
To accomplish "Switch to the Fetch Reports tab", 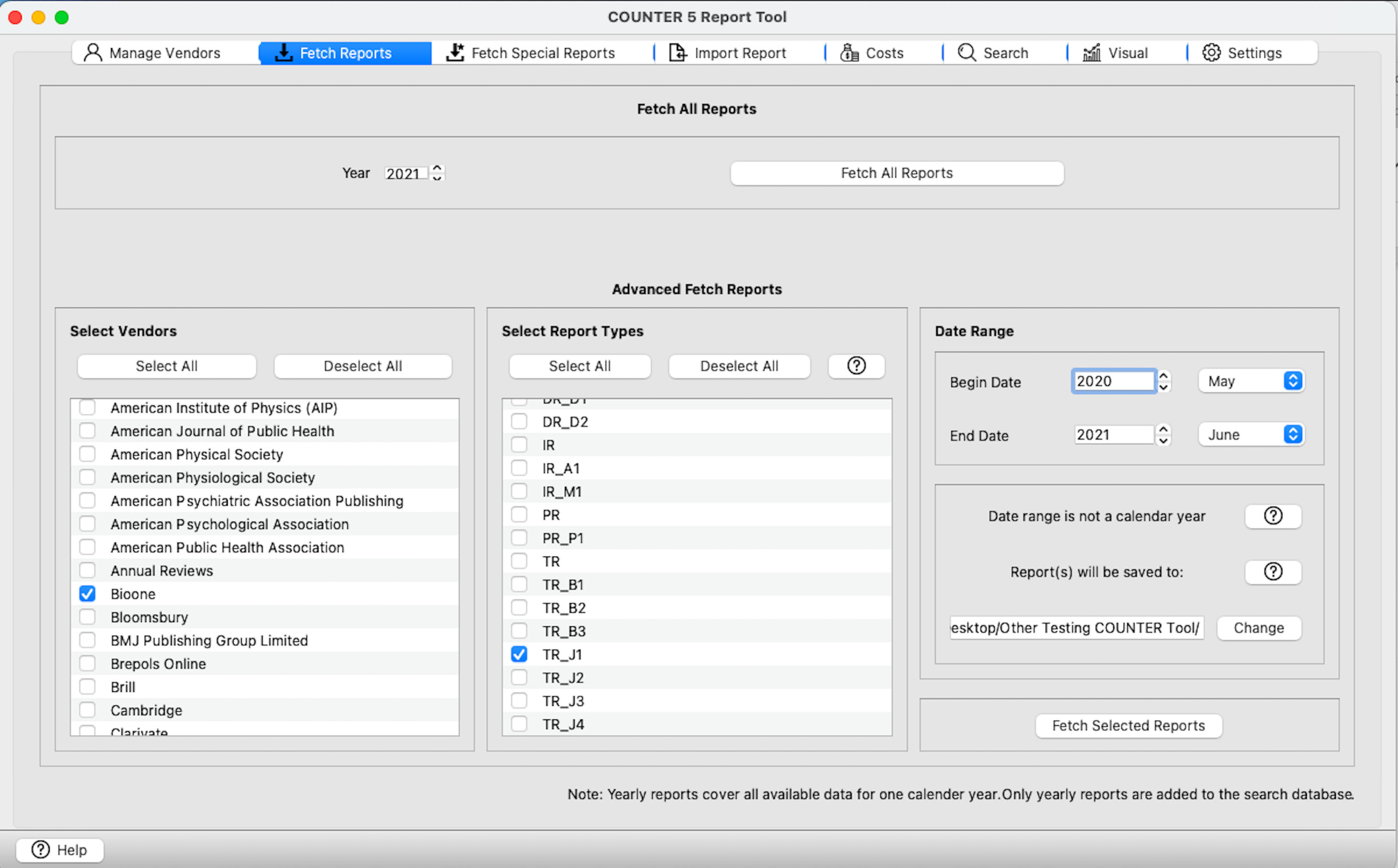I will click(x=345, y=53).
